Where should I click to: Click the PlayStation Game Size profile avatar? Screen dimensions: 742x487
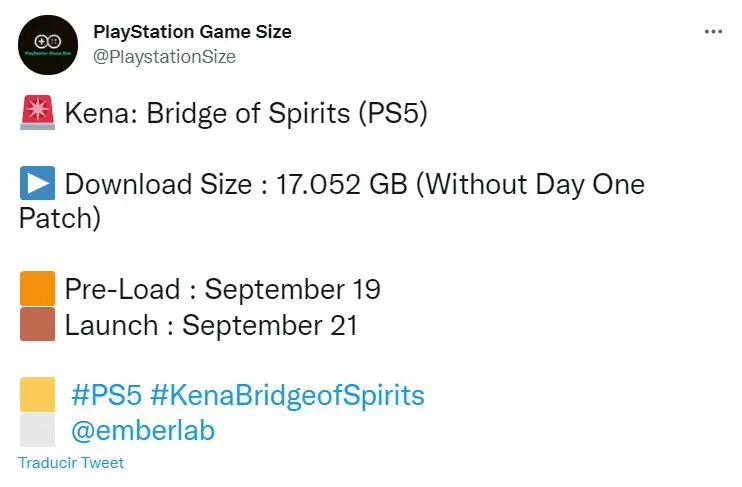48,45
